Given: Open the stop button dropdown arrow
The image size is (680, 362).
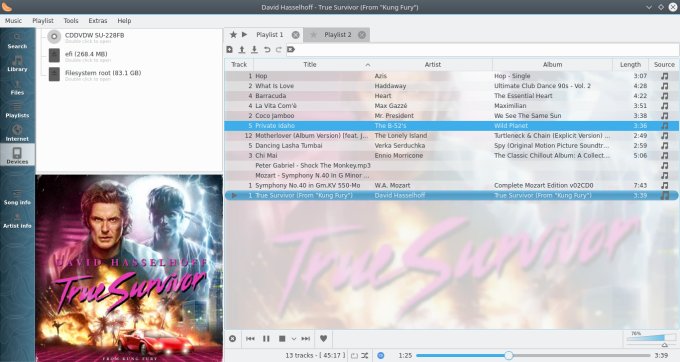Looking at the screenshot, I should coord(294,339).
